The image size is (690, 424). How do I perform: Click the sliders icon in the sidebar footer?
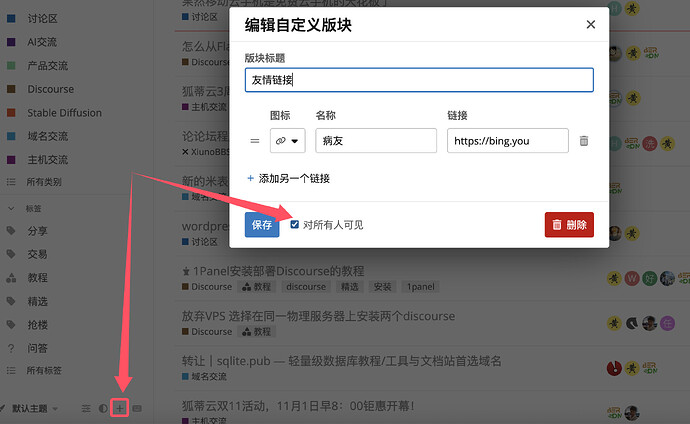pos(86,408)
